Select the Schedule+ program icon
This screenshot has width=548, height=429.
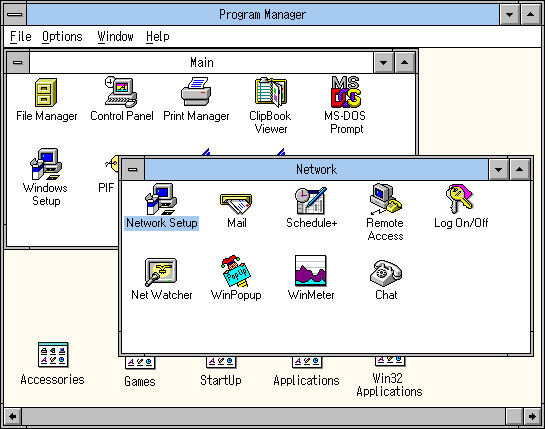click(x=311, y=201)
